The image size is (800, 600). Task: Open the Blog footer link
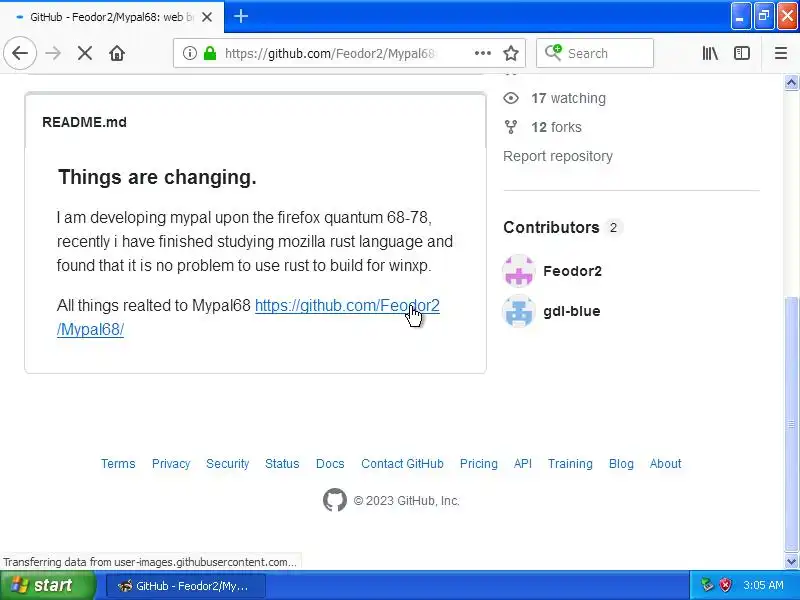pos(621,463)
